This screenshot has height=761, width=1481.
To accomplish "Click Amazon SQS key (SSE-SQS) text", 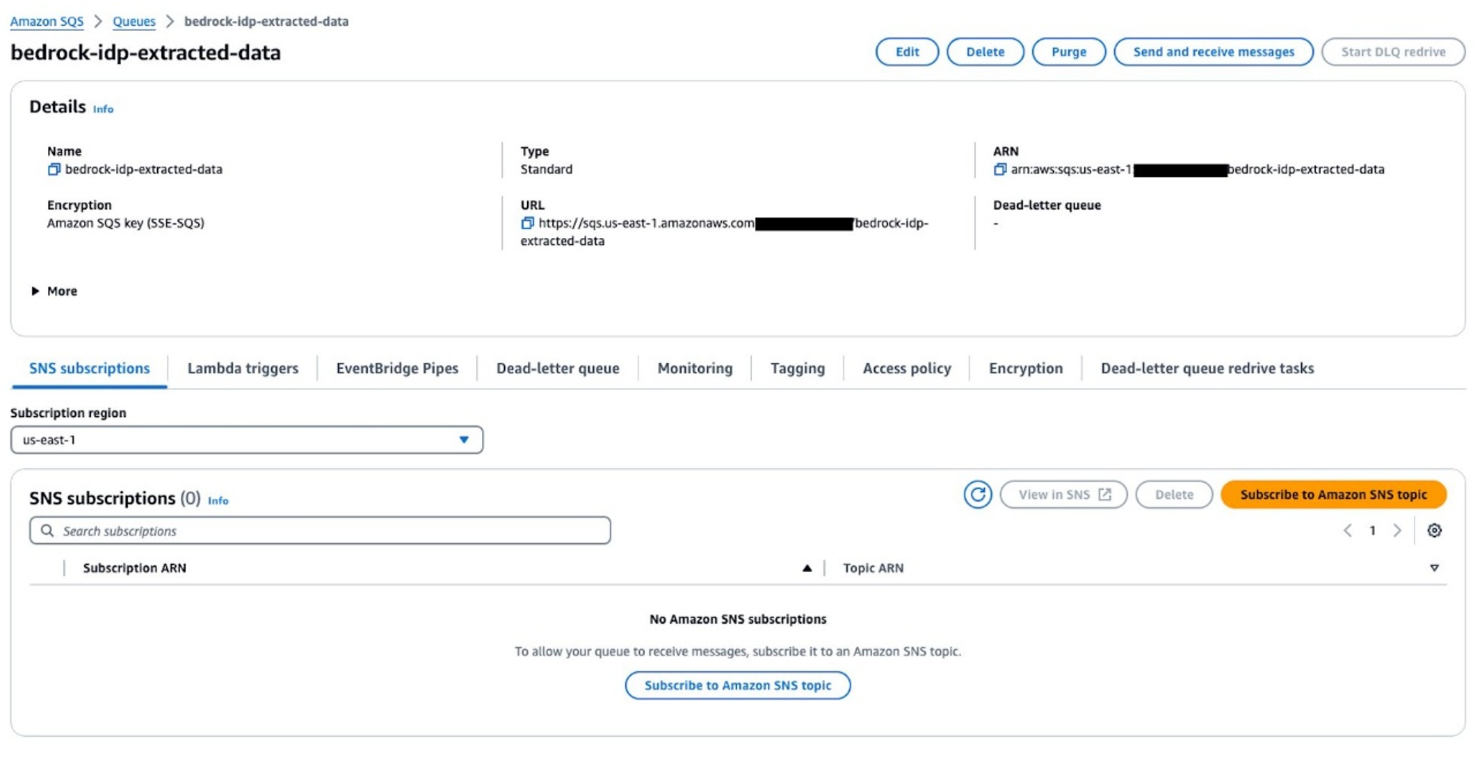I will point(126,224).
